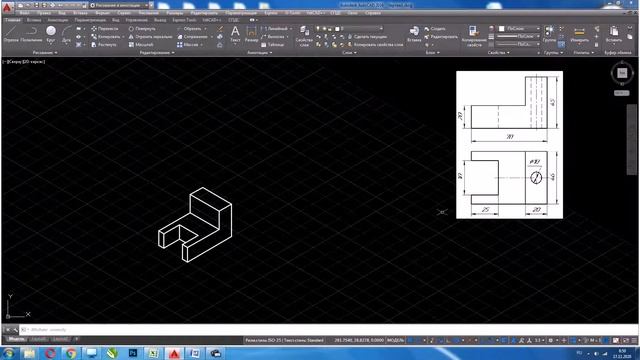Open the lineweight ПоСлою dropdown
This screenshot has height=360, width=640.
pyautogui.click(x=518, y=36)
